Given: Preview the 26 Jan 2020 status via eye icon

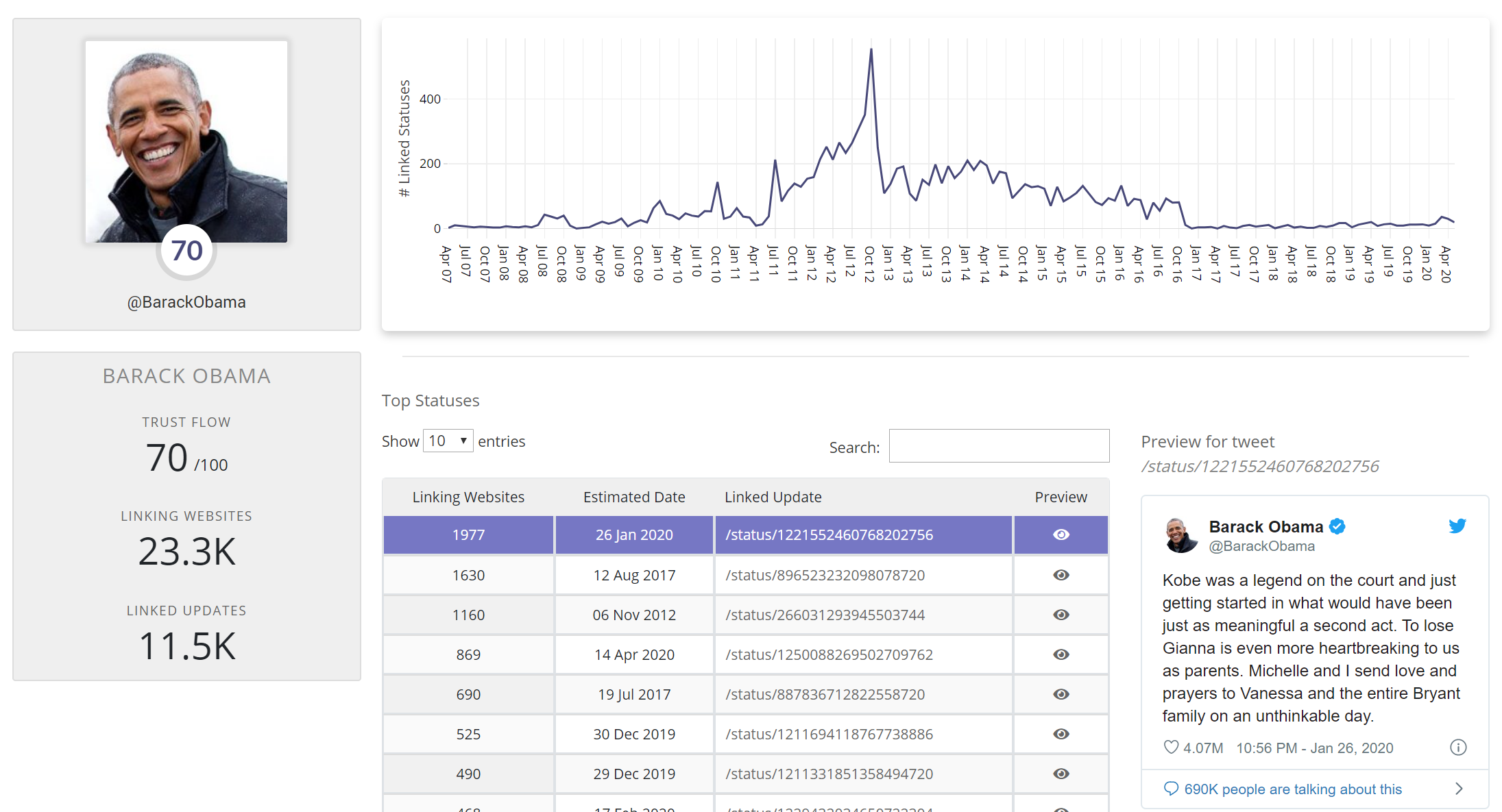Looking at the screenshot, I should click(x=1061, y=534).
